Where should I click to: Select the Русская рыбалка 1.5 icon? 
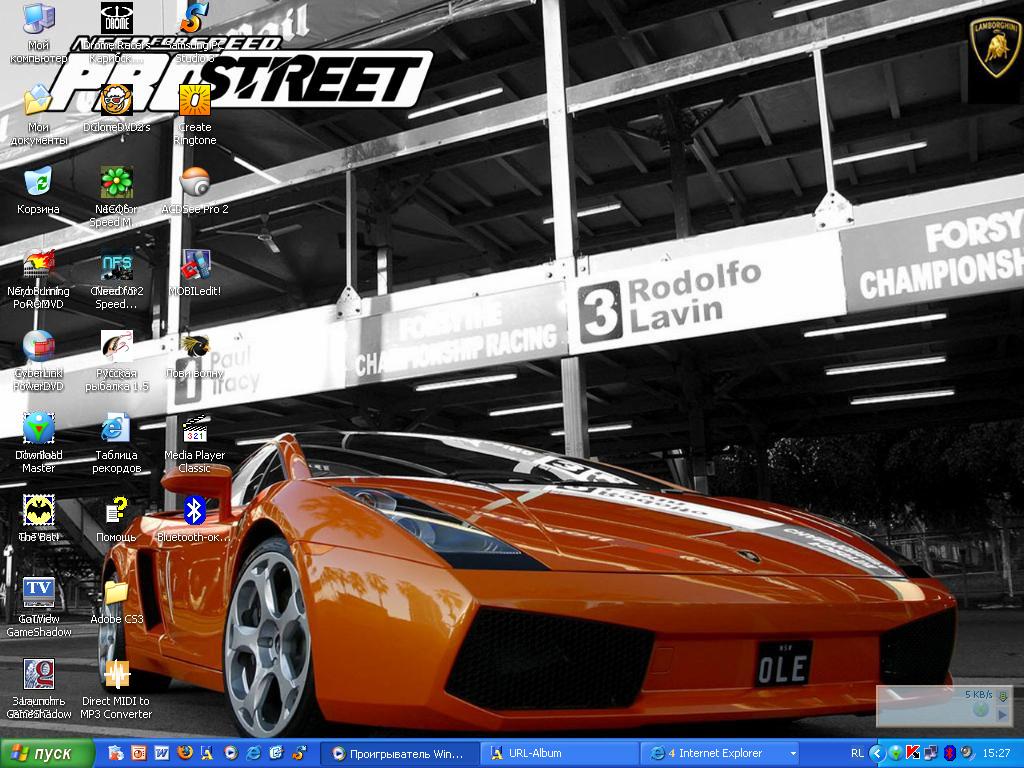(117, 346)
